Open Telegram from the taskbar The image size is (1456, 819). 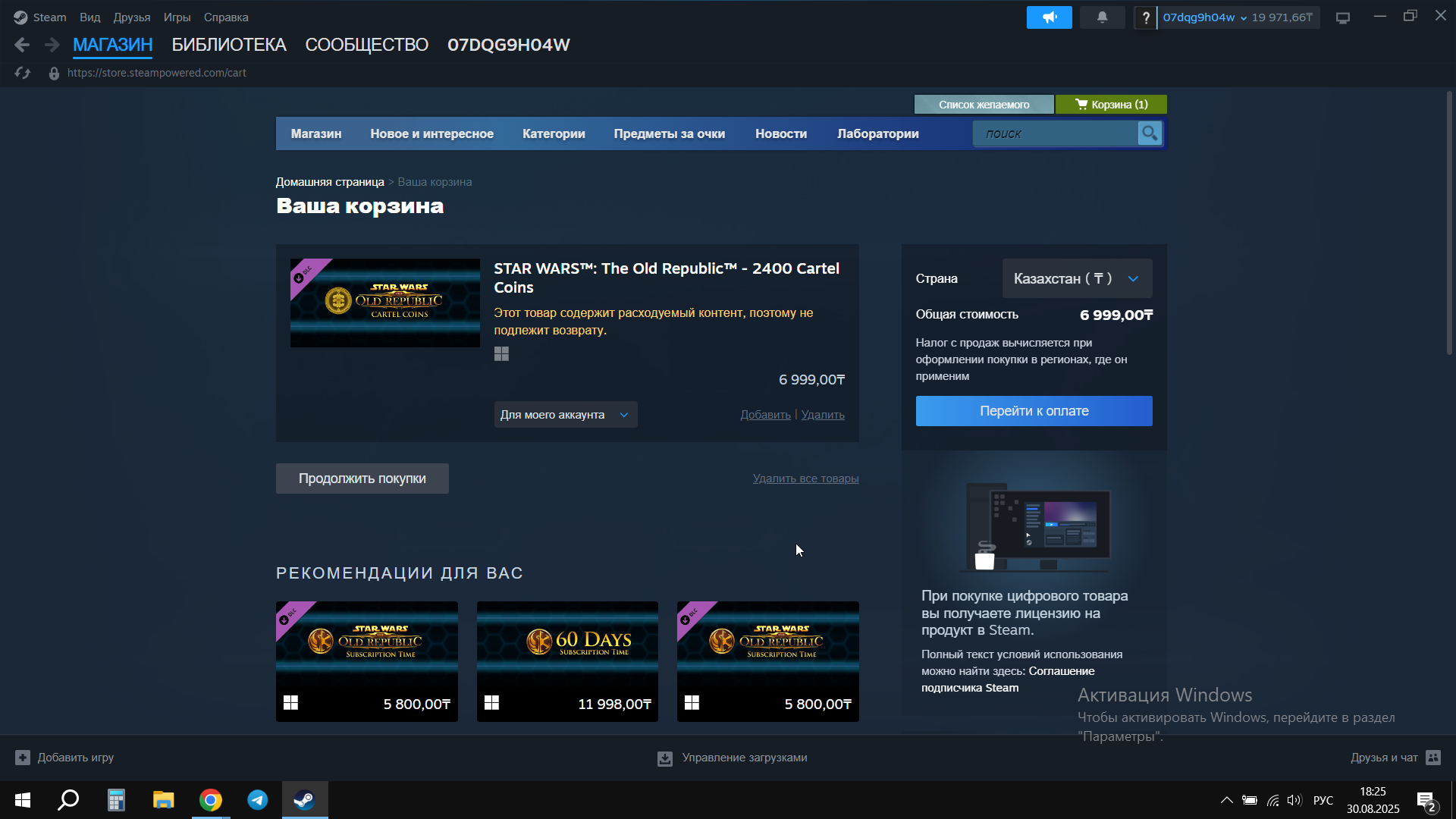[258, 800]
